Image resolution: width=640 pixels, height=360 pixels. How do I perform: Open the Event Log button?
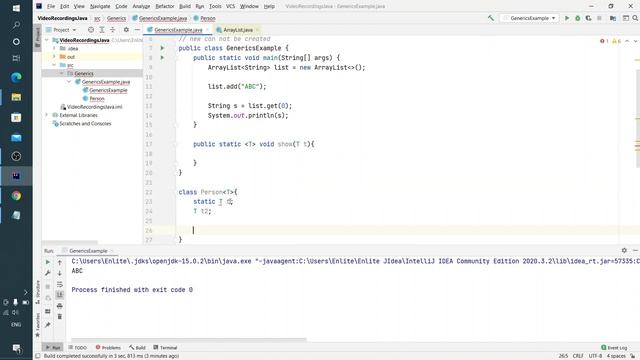click(614, 348)
